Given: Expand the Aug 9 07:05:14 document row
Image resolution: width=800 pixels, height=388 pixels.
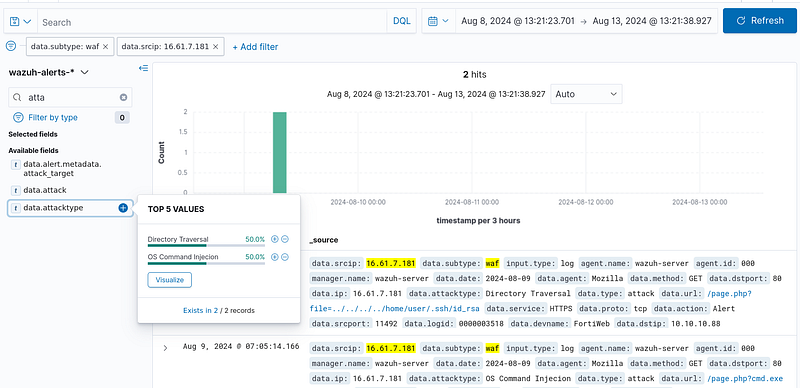Looking at the screenshot, I should 165,348.
